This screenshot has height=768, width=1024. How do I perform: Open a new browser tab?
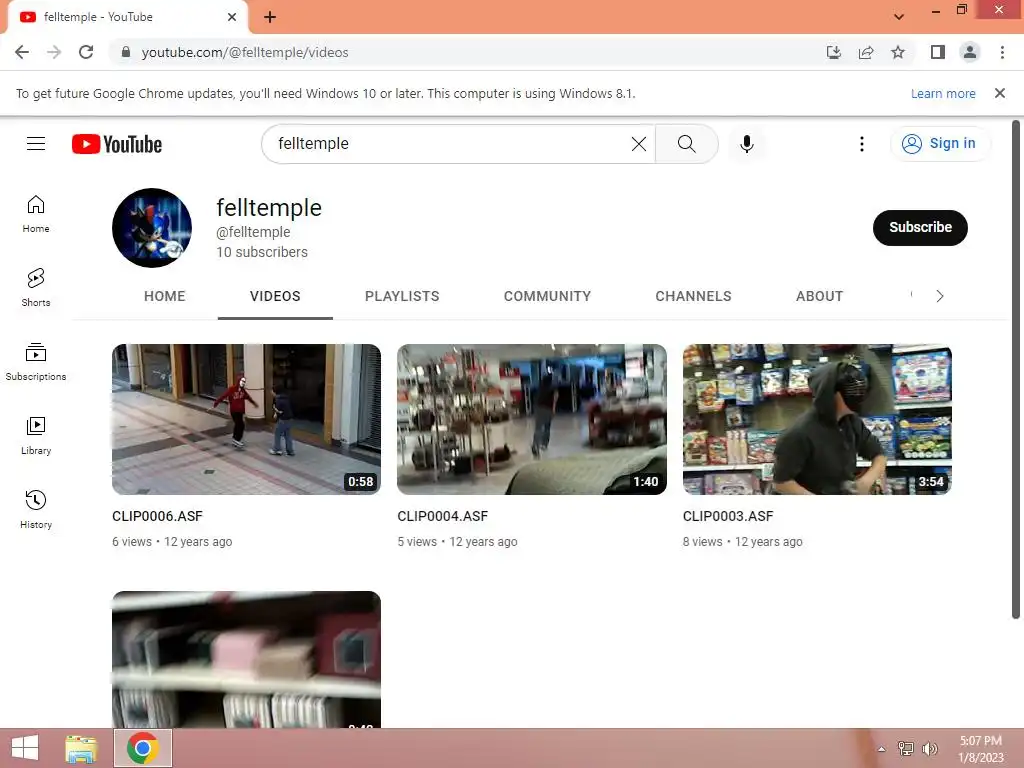tap(270, 17)
